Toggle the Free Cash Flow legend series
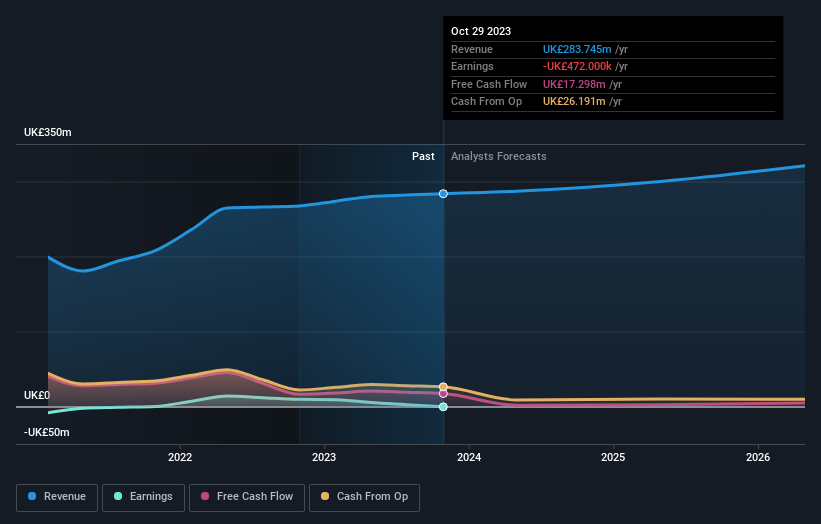 [x=247, y=497]
